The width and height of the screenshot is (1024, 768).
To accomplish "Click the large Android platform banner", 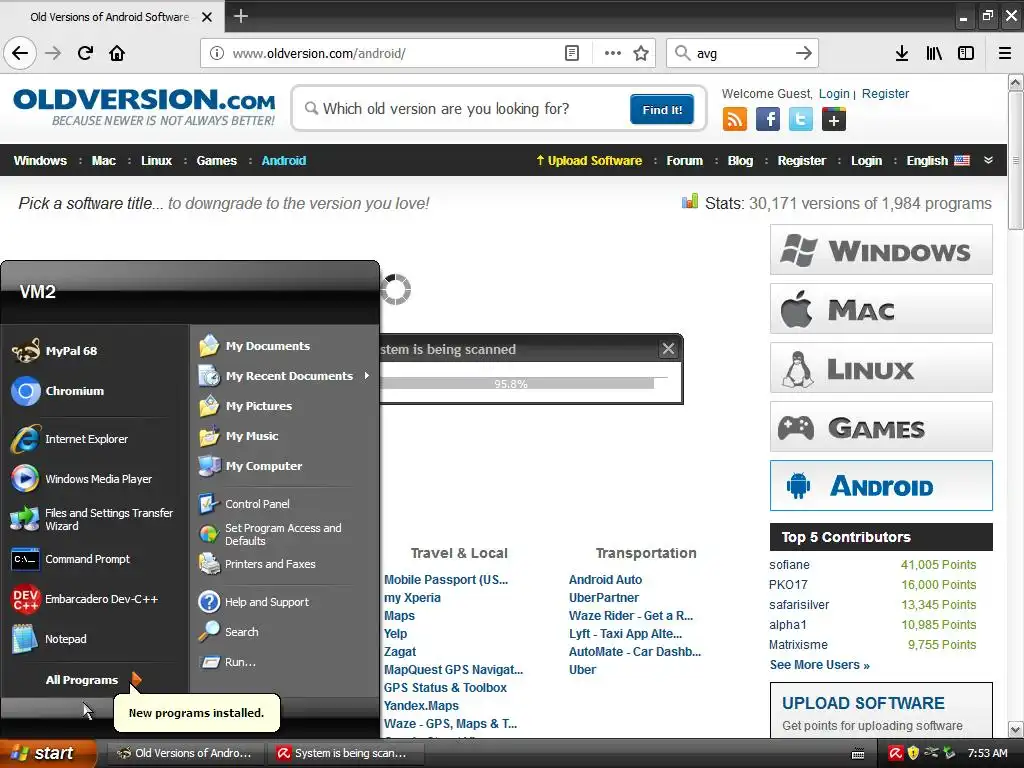I will pos(881,486).
